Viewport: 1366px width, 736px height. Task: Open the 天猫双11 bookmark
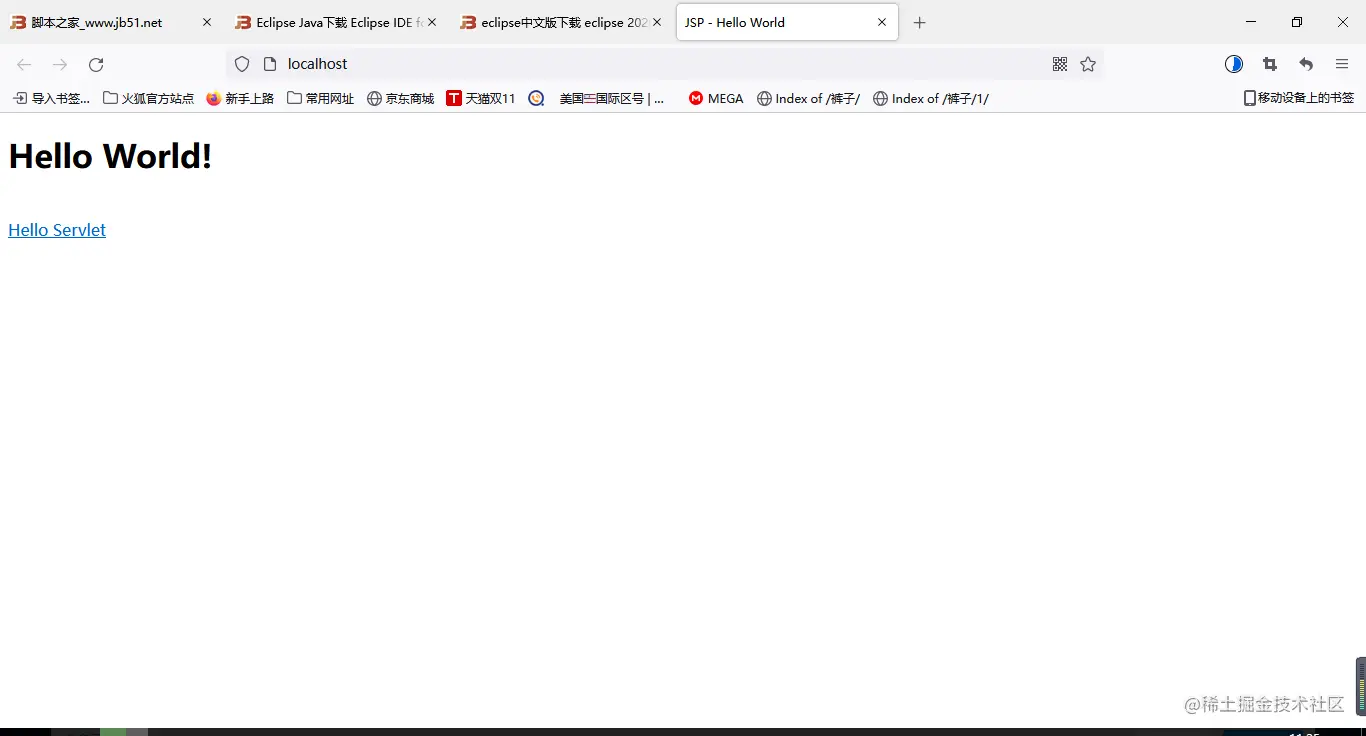point(481,98)
